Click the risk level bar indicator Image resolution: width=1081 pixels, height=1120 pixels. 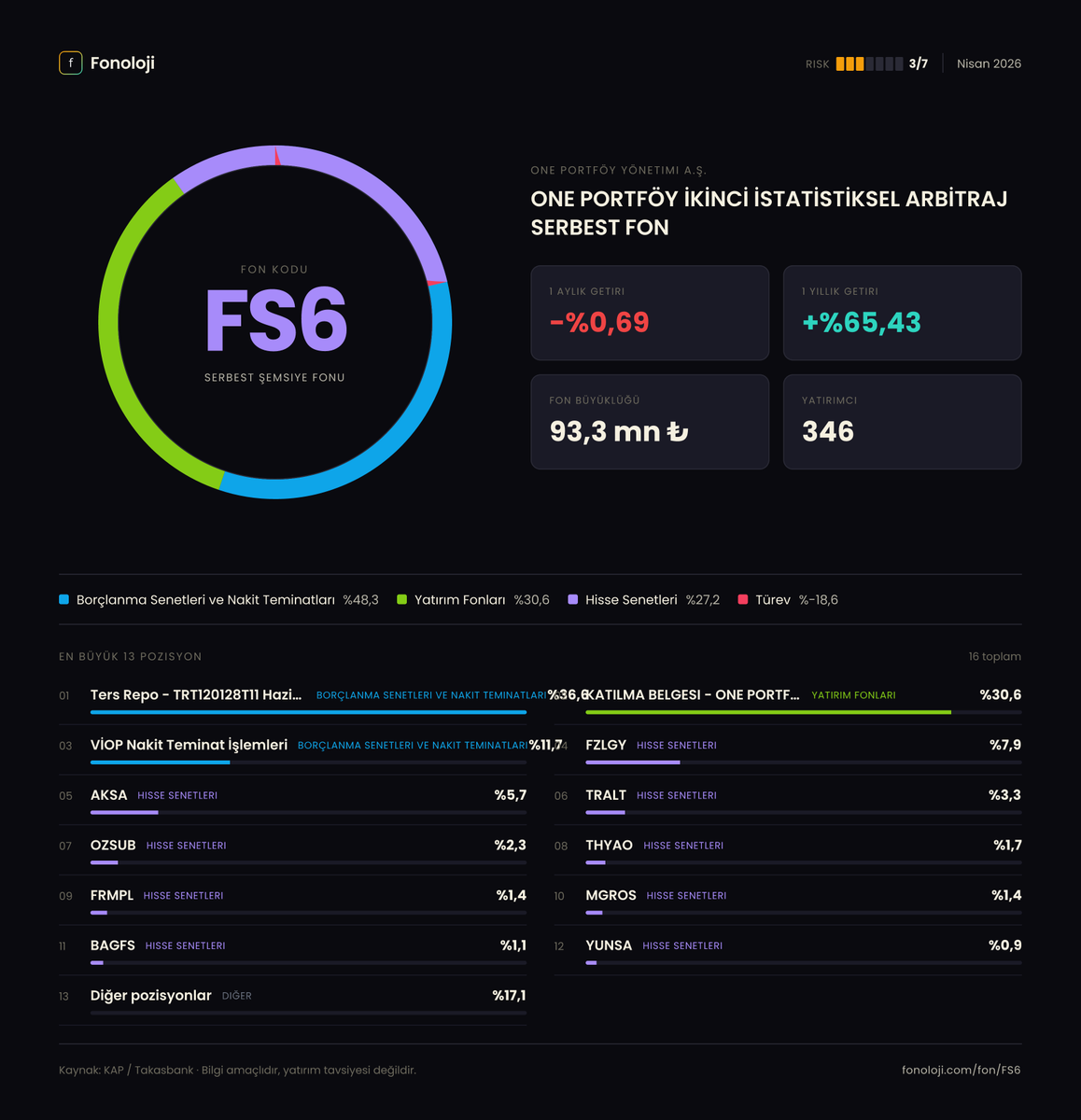869,63
